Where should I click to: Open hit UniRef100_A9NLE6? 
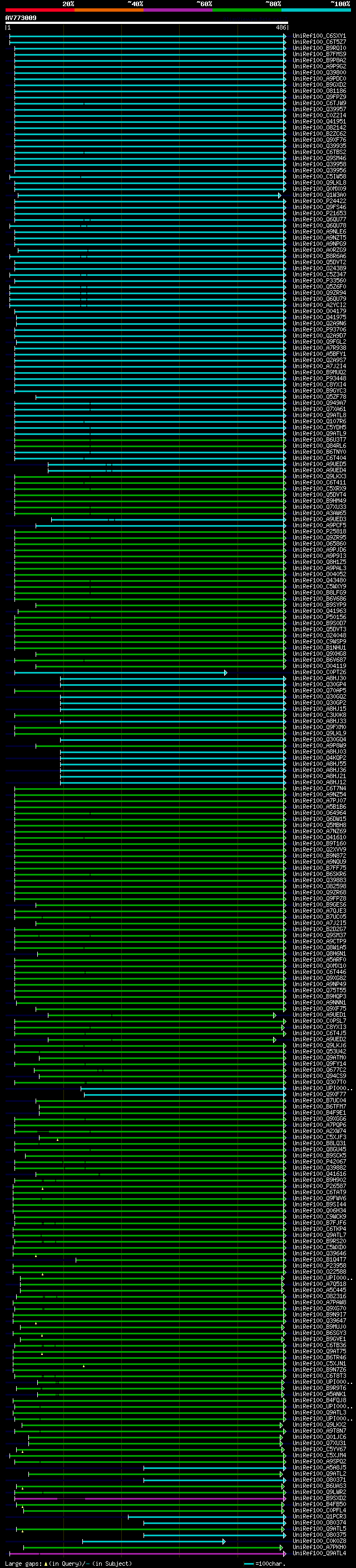[319, 232]
